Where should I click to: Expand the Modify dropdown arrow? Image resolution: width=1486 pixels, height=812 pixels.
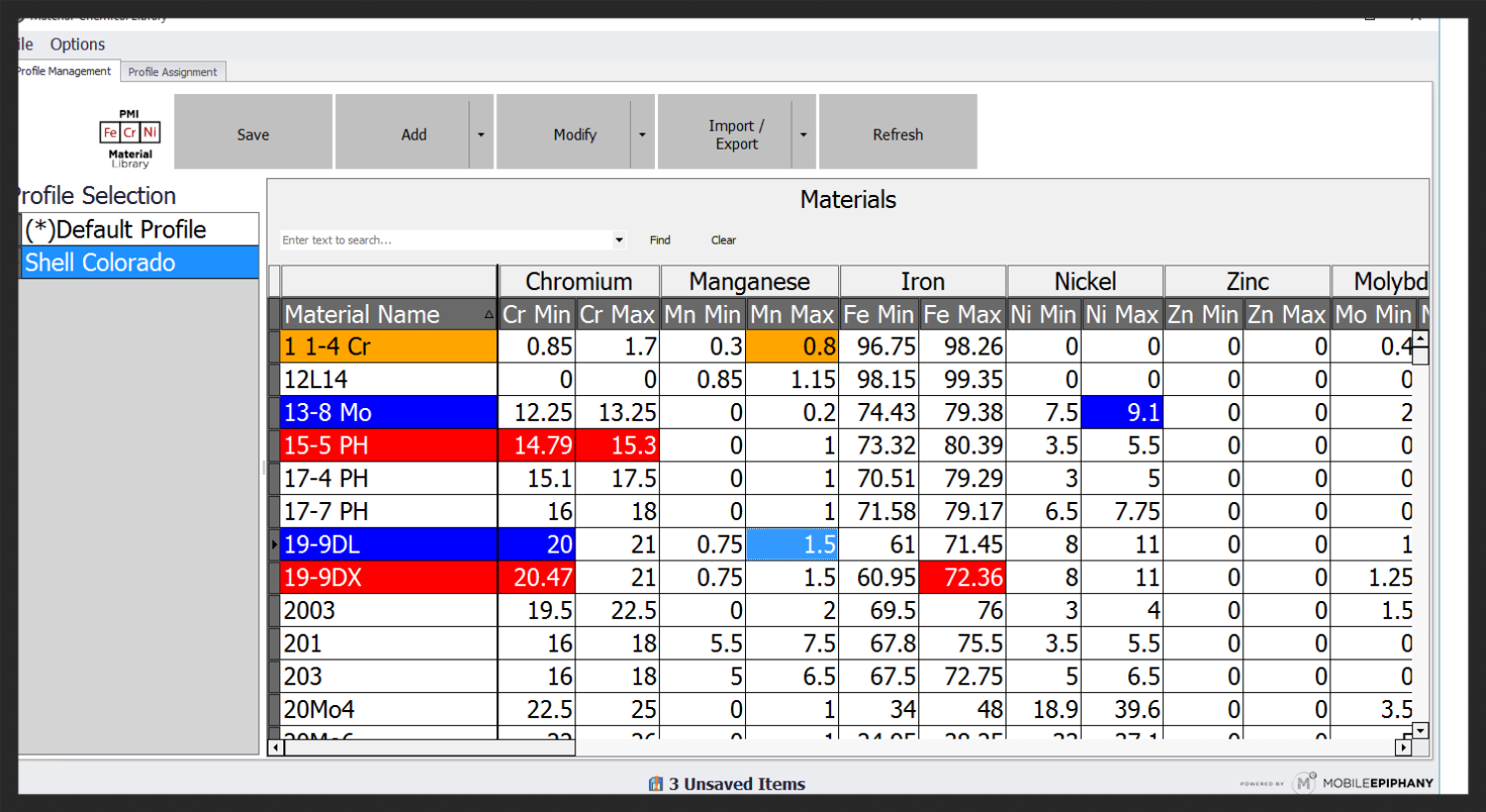pos(642,134)
